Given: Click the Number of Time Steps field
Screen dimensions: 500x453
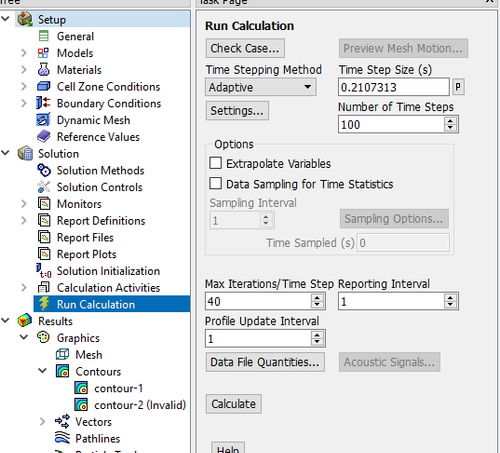Looking at the screenshot, I should pos(391,124).
